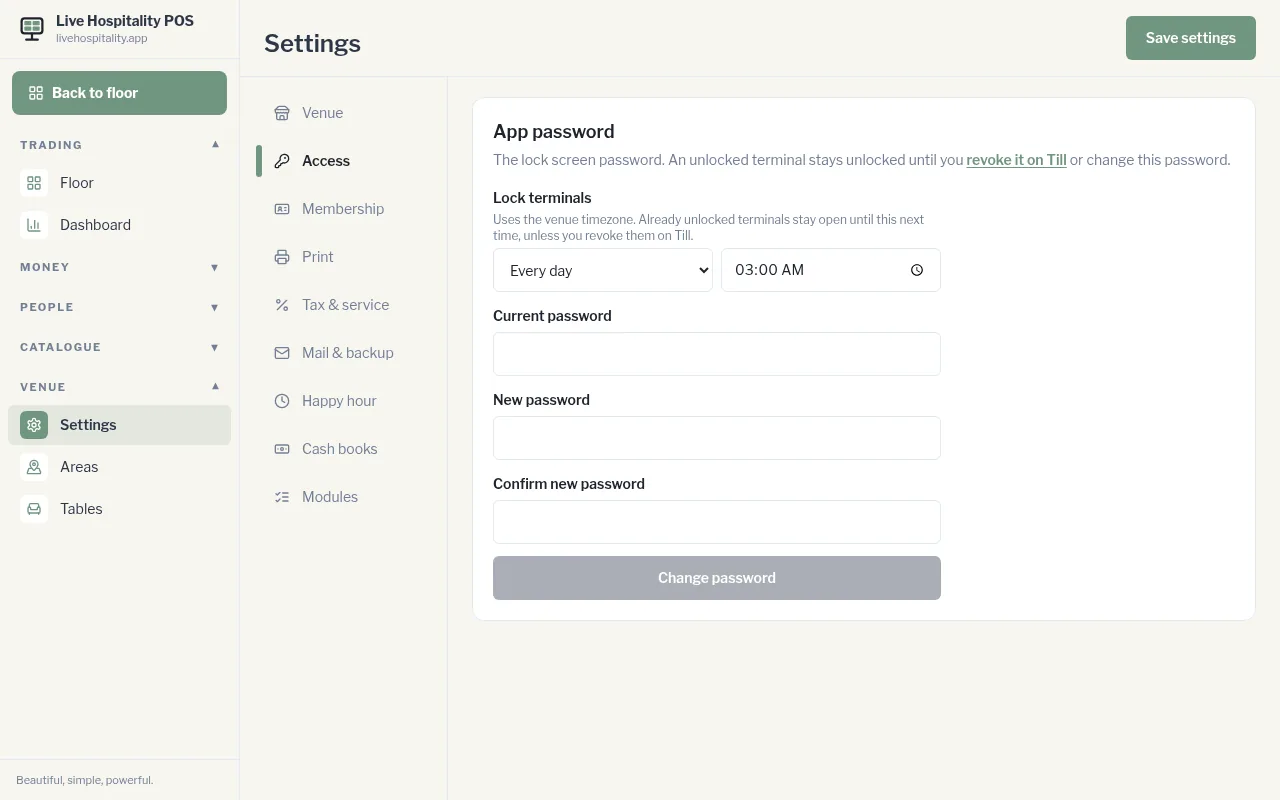1280x800 pixels.
Task: Open Mail & backup settings
Action: tap(344, 353)
